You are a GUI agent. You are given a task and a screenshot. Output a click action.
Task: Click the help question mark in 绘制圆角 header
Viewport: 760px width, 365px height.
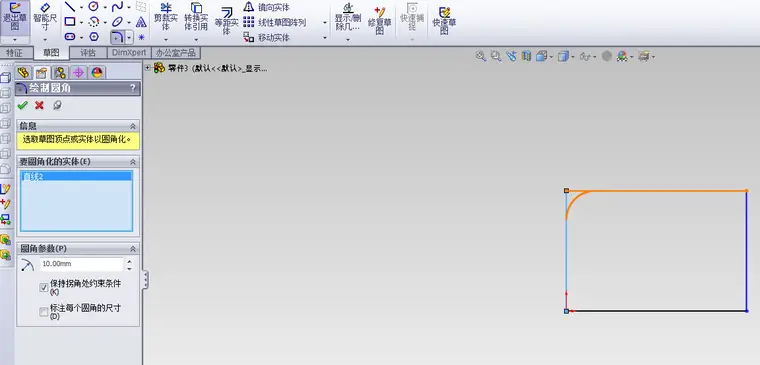133,88
